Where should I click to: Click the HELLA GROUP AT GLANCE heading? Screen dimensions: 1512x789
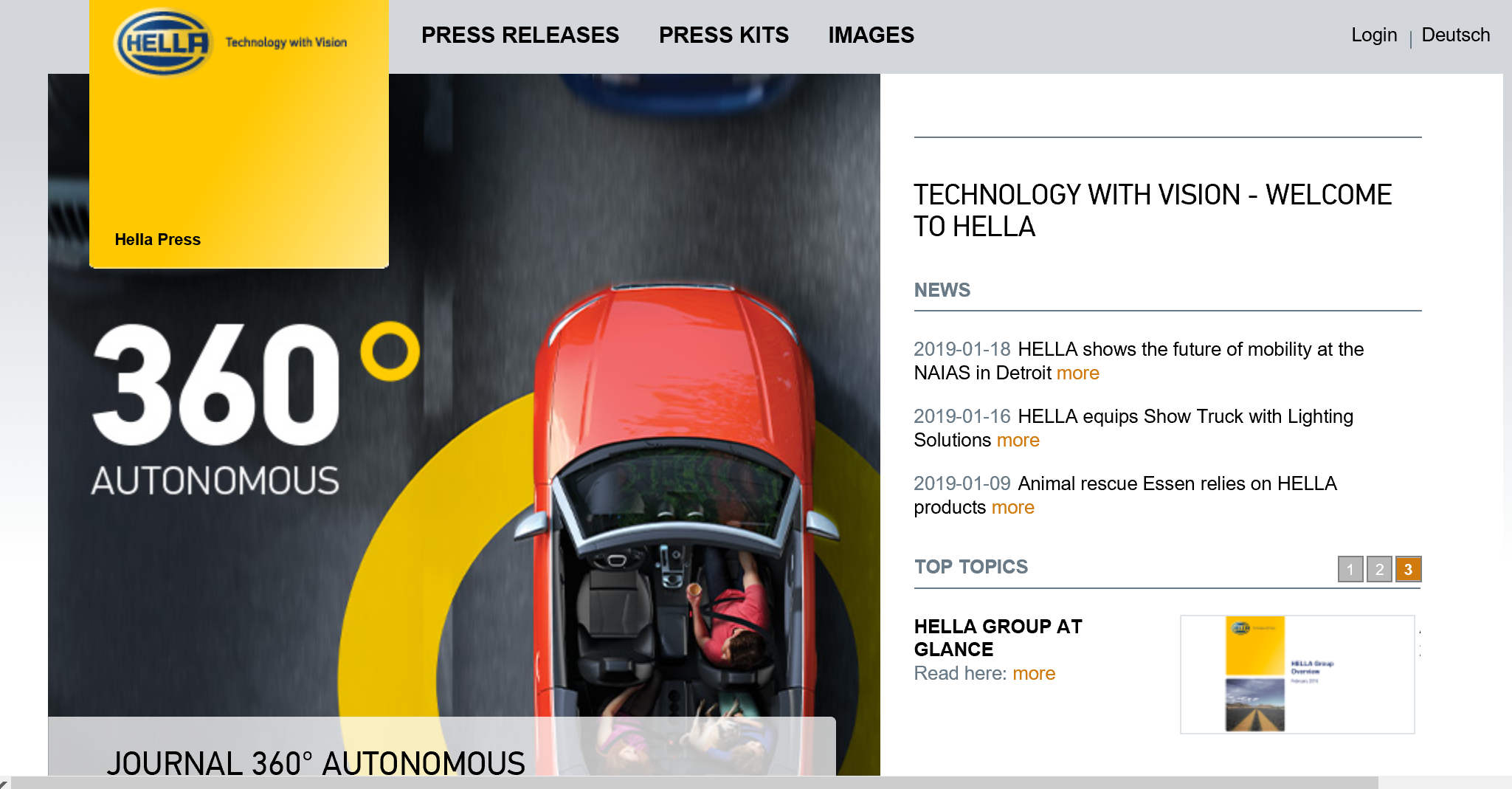[998, 638]
